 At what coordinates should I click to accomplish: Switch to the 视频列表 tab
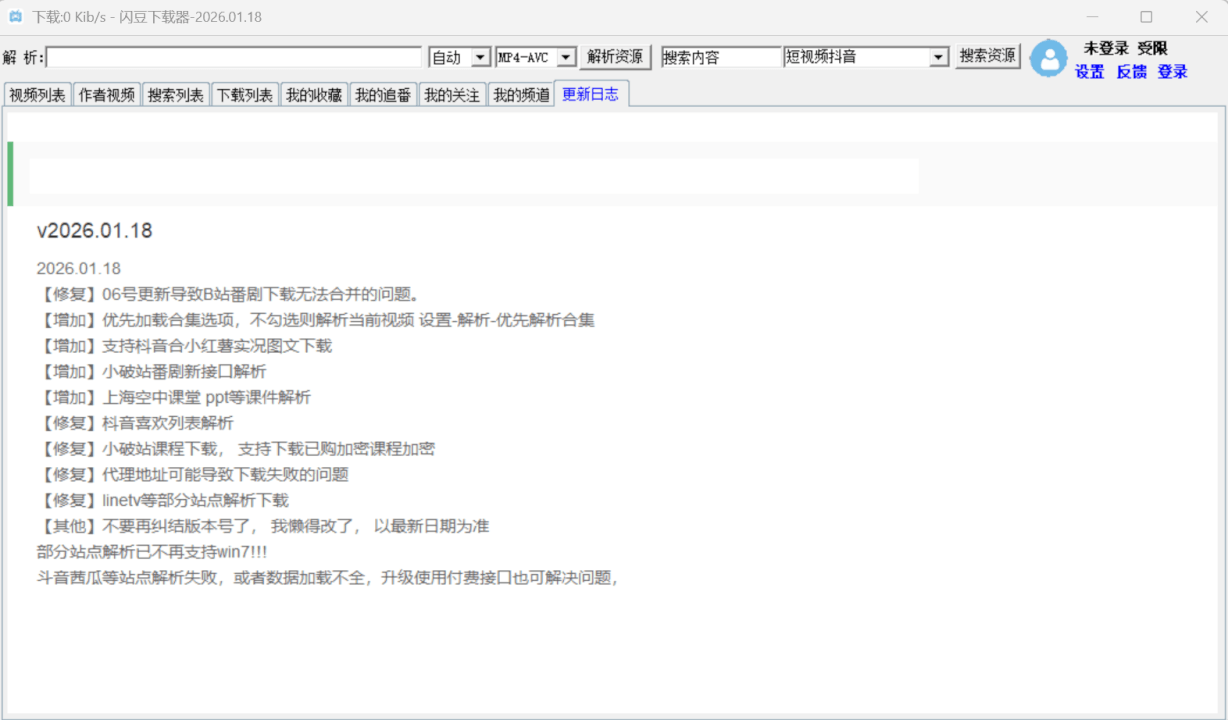[37, 95]
